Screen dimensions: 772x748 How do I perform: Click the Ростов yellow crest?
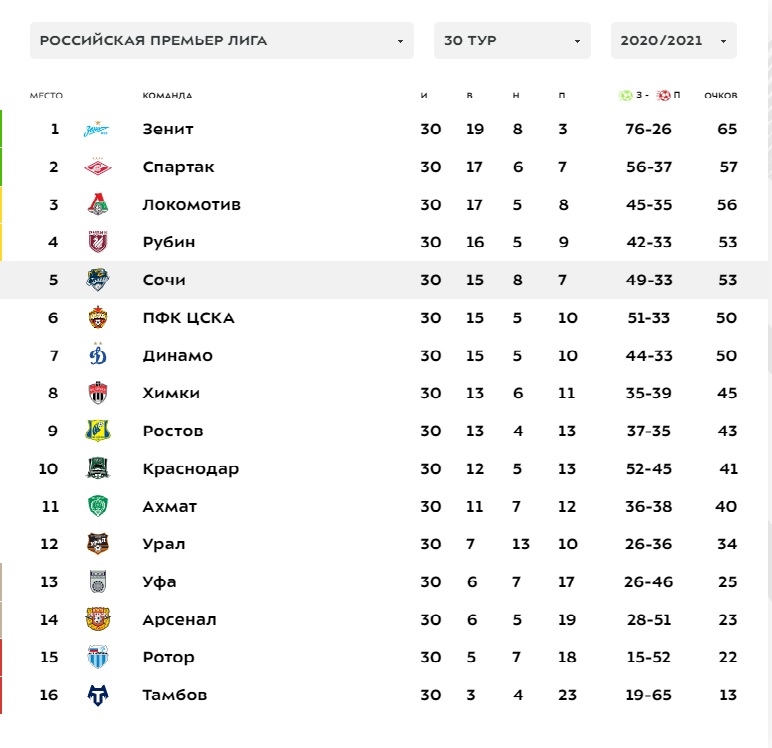point(97,431)
